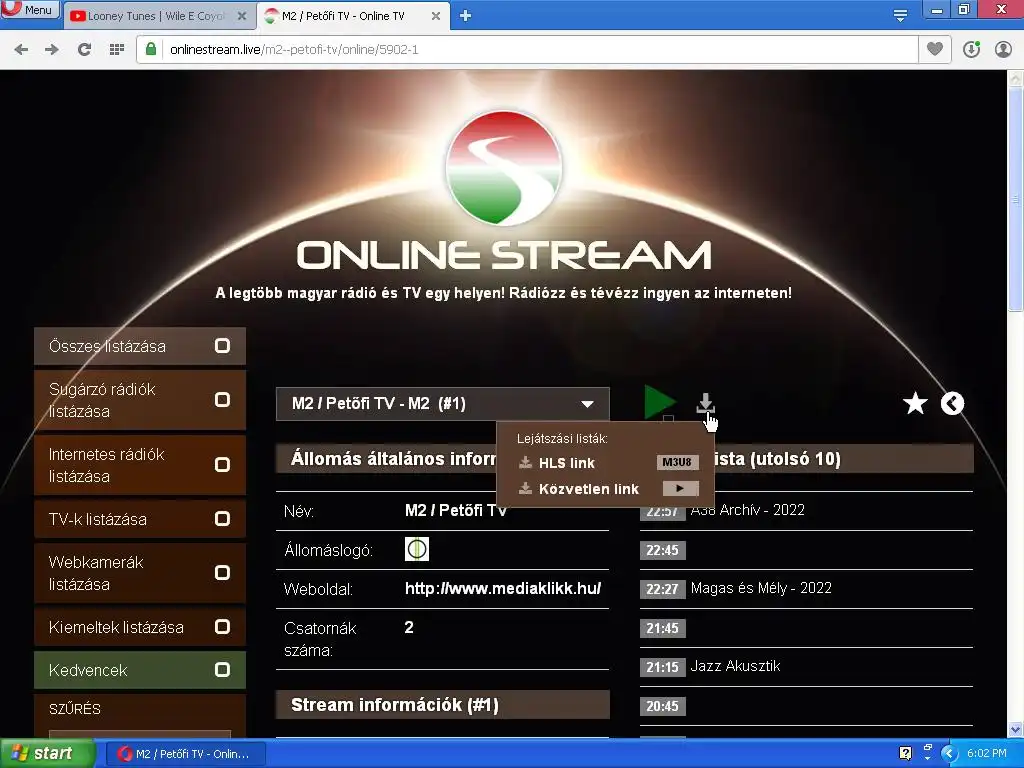Click the Online Stream logo sphere
Viewport: 1024px width, 768px height.
click(x=504, y=168)
